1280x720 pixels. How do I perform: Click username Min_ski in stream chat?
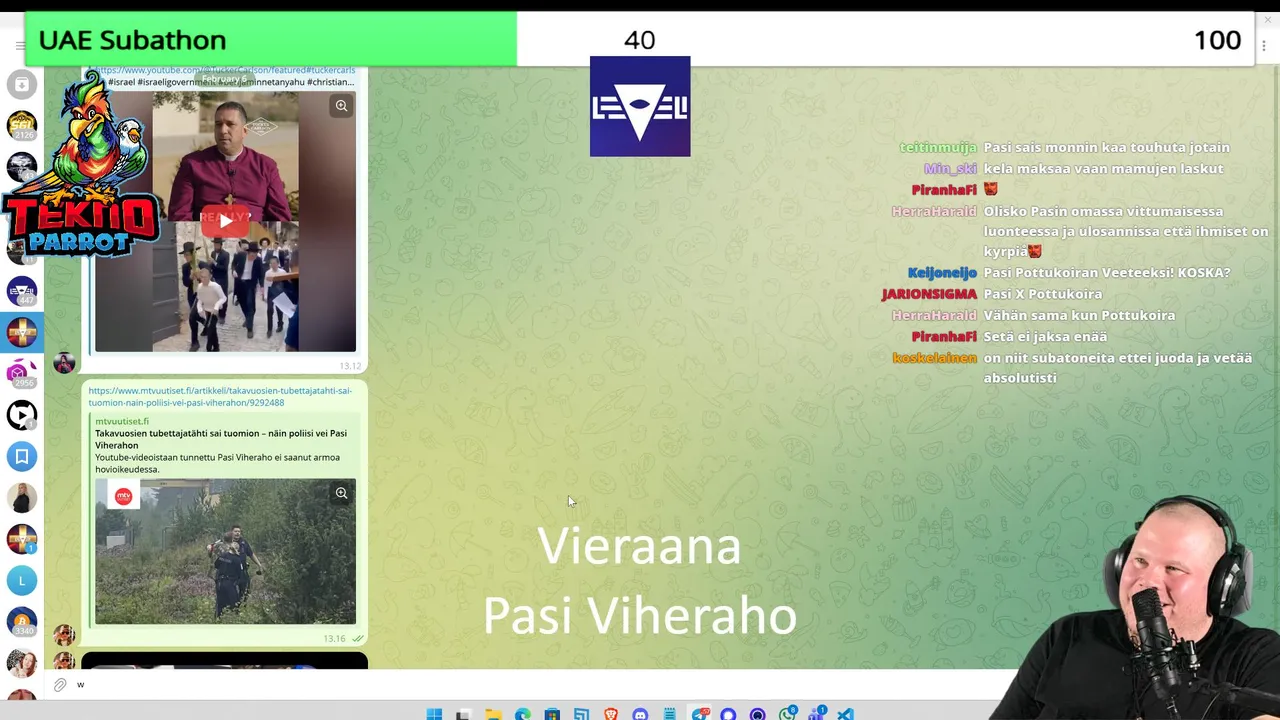[950, 168]
